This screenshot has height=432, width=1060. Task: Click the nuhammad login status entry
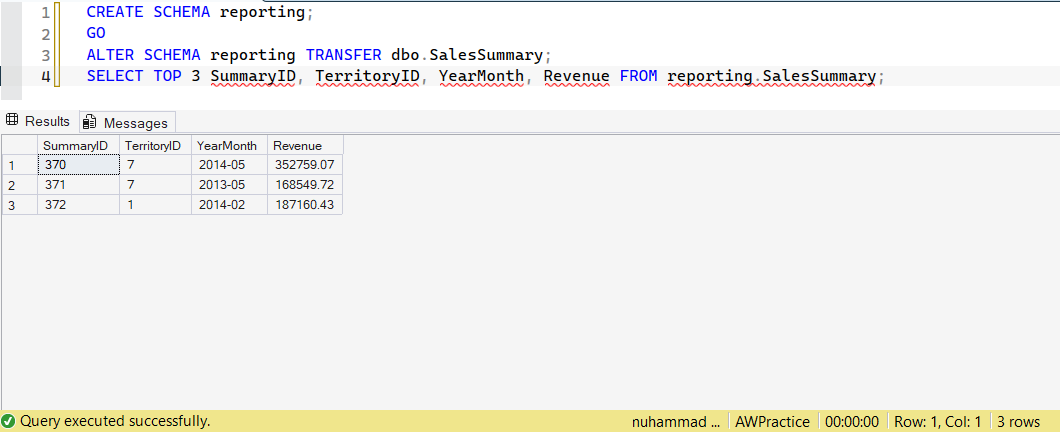pos(676,422)
